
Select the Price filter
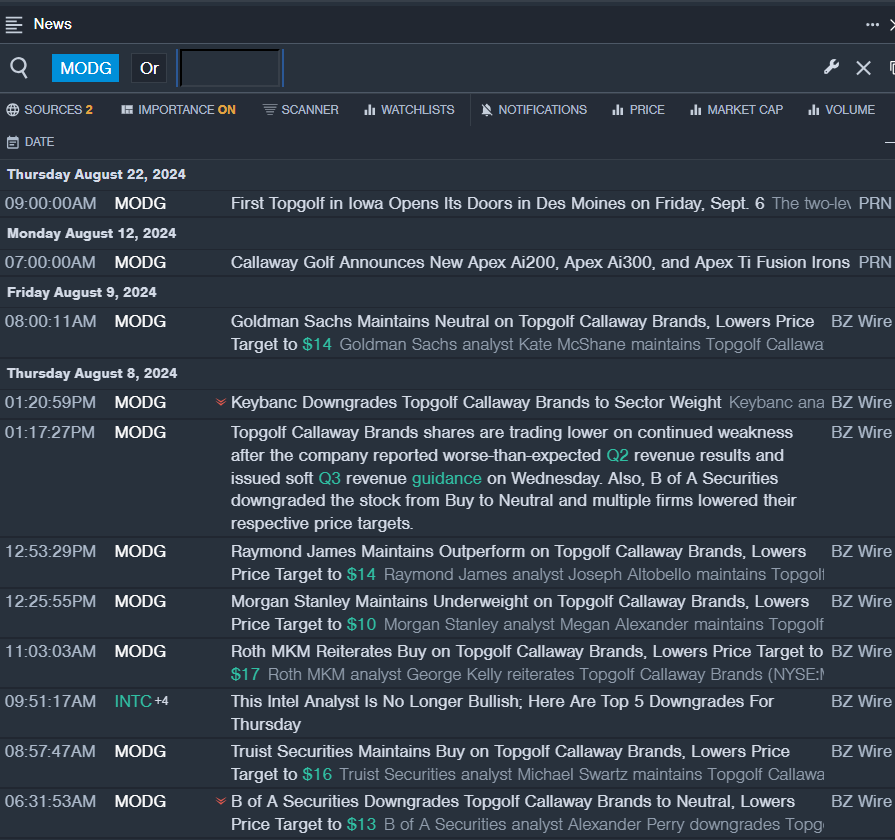[638, 110]
